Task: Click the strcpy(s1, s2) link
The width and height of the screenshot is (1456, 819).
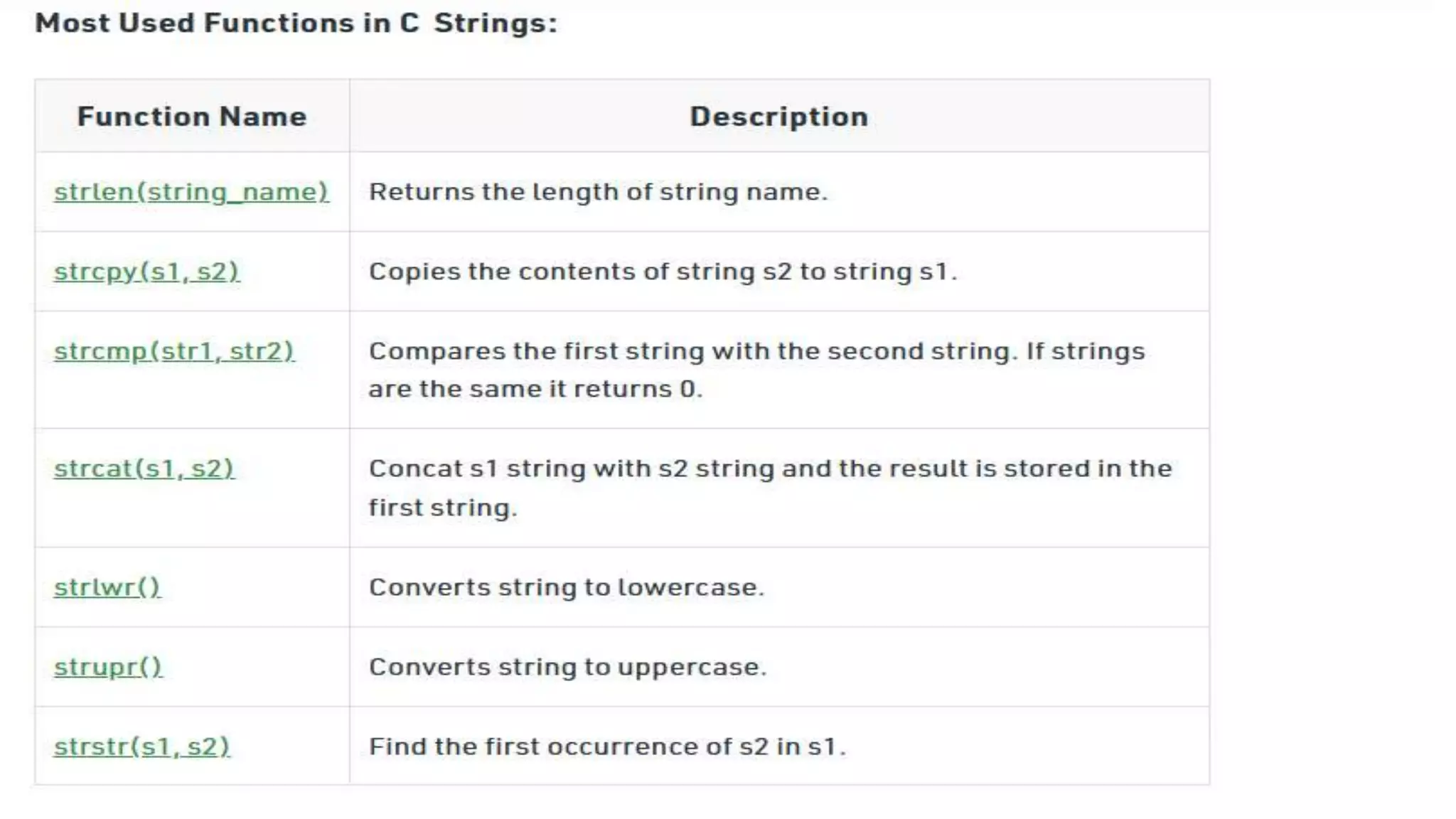Action: click(x=146, y=272)
